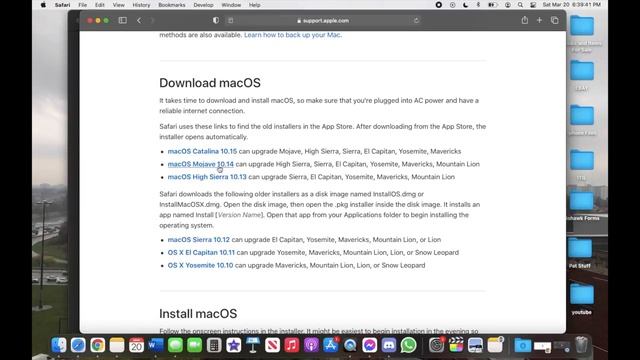Open OS X El Capitan 10.11 link

[x=201, y=252]
